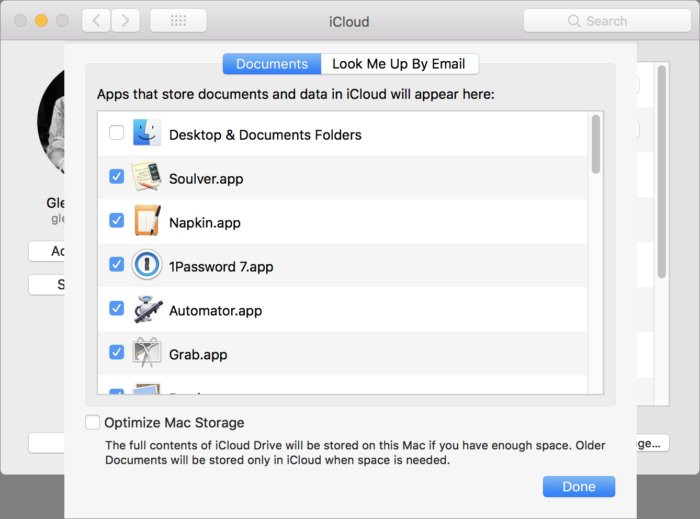Switch to the Documents tab
This screenshot has height=519, width=700.
272,64
